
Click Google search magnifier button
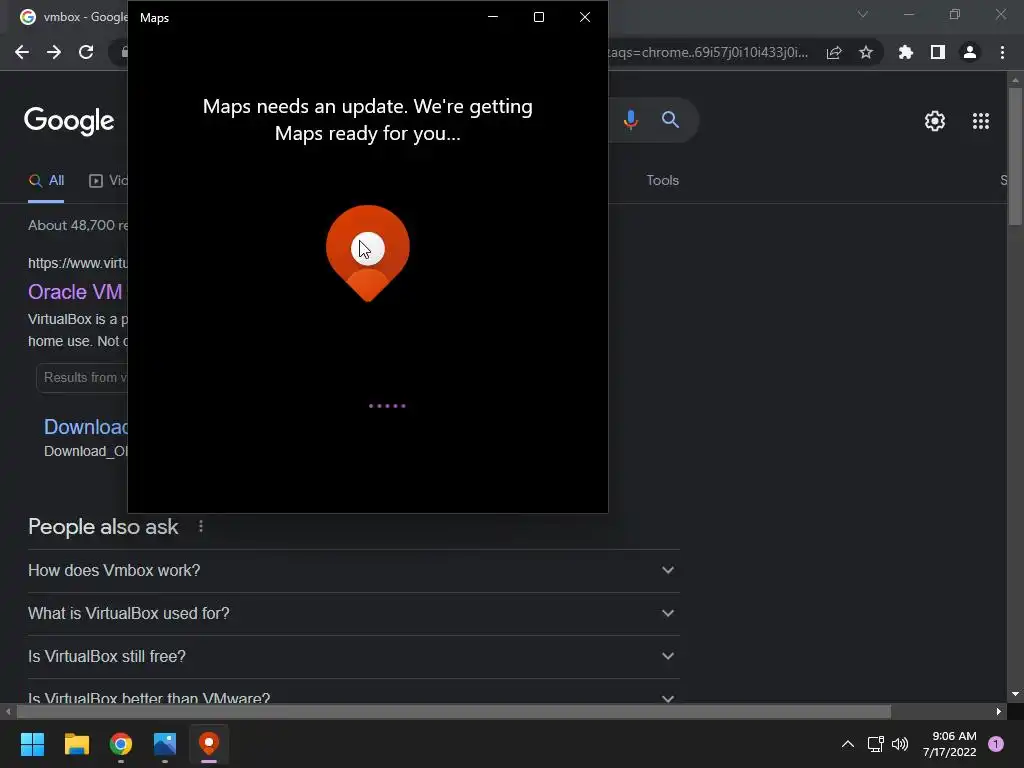point(670,120)
